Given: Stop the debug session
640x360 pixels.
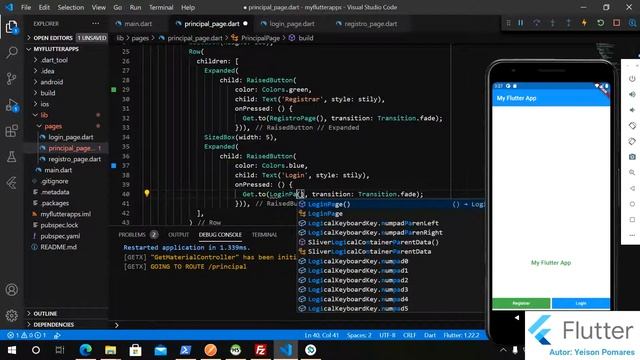Looking at the screenshot, I should coord(616,23).
